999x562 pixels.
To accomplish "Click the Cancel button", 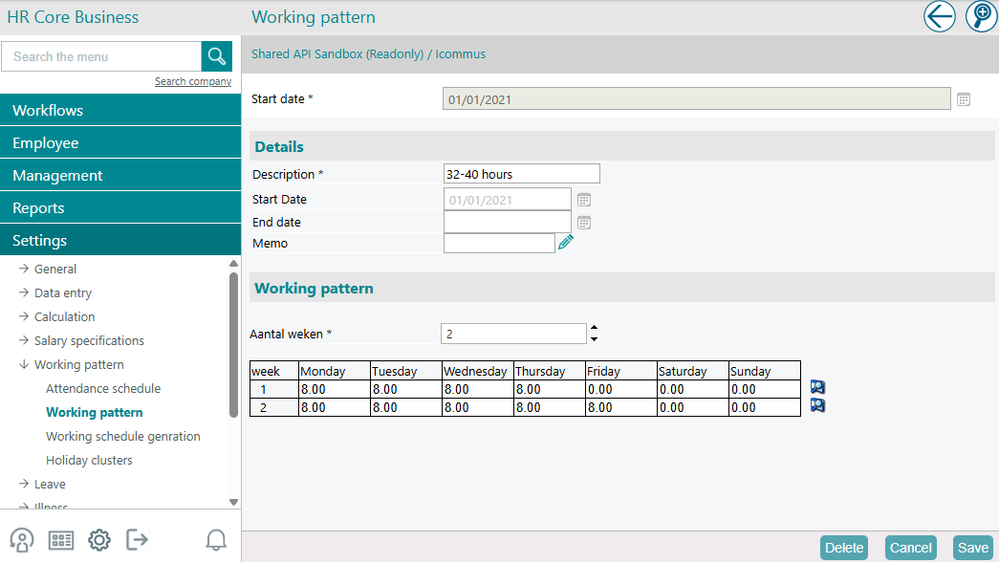I will point(910,548).
